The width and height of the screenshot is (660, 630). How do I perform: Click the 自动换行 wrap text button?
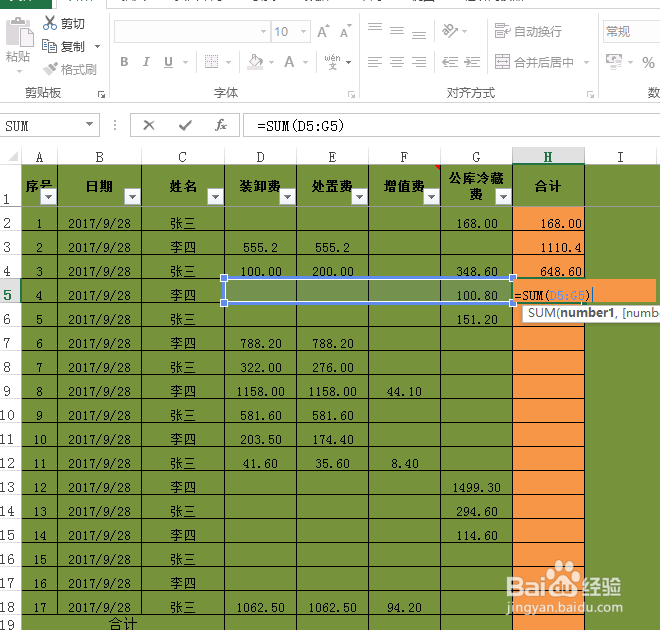click(528, 31)
